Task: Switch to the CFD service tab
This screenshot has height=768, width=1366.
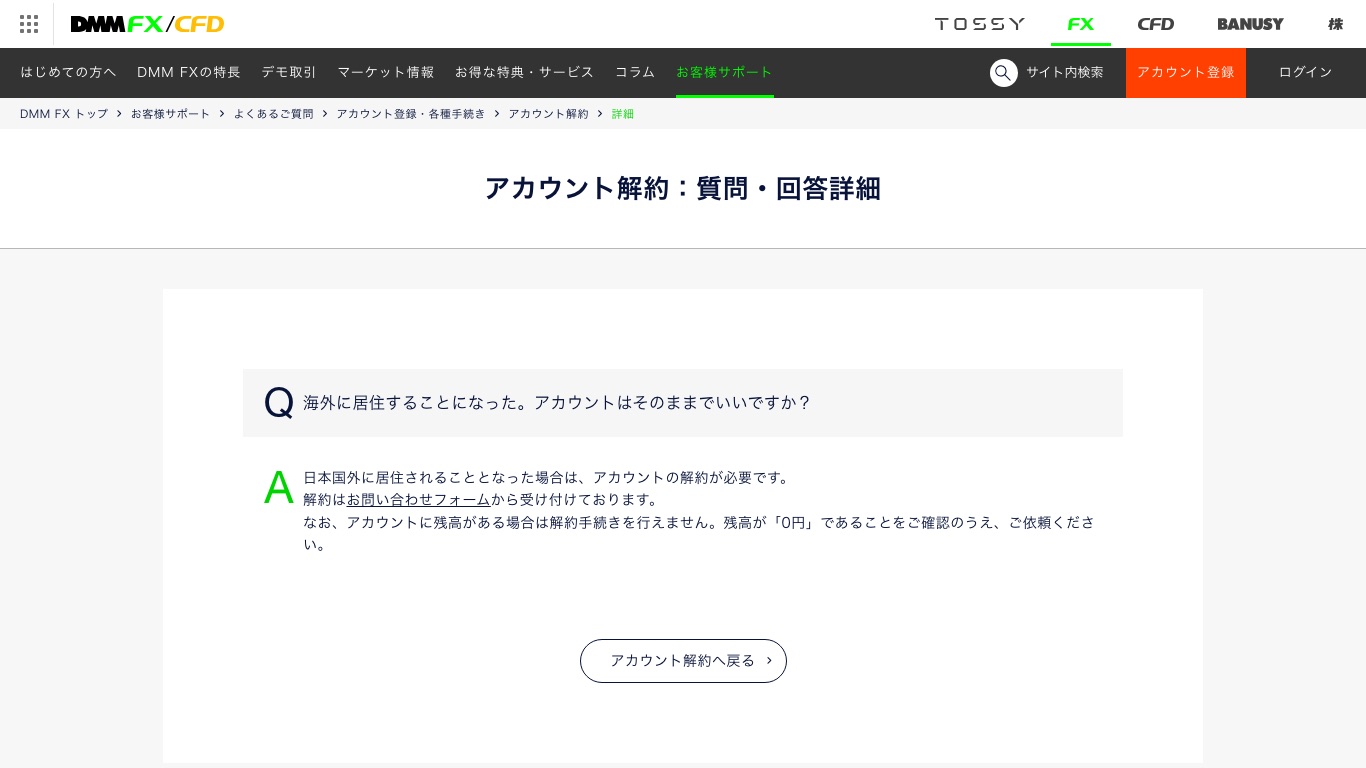Action: (1155, 24)
